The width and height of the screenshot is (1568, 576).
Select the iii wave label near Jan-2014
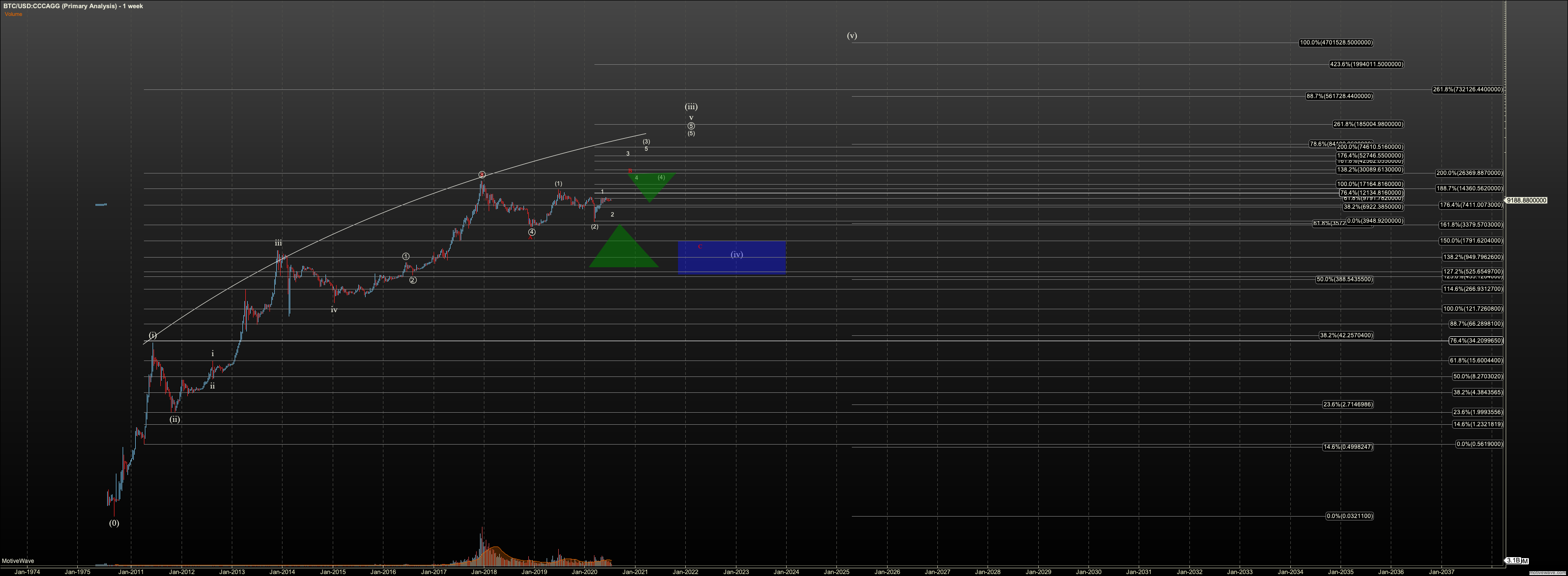(x=278, y=243)
